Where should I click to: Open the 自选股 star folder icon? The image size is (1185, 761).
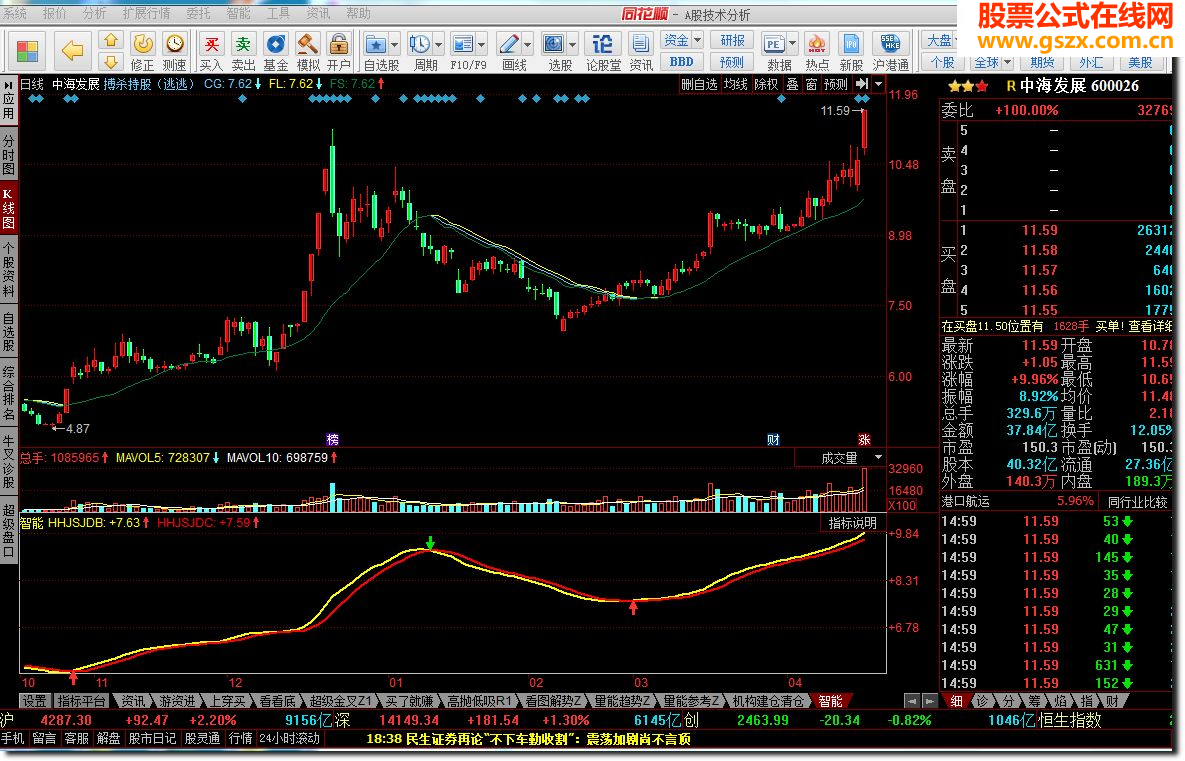(376, 44)
